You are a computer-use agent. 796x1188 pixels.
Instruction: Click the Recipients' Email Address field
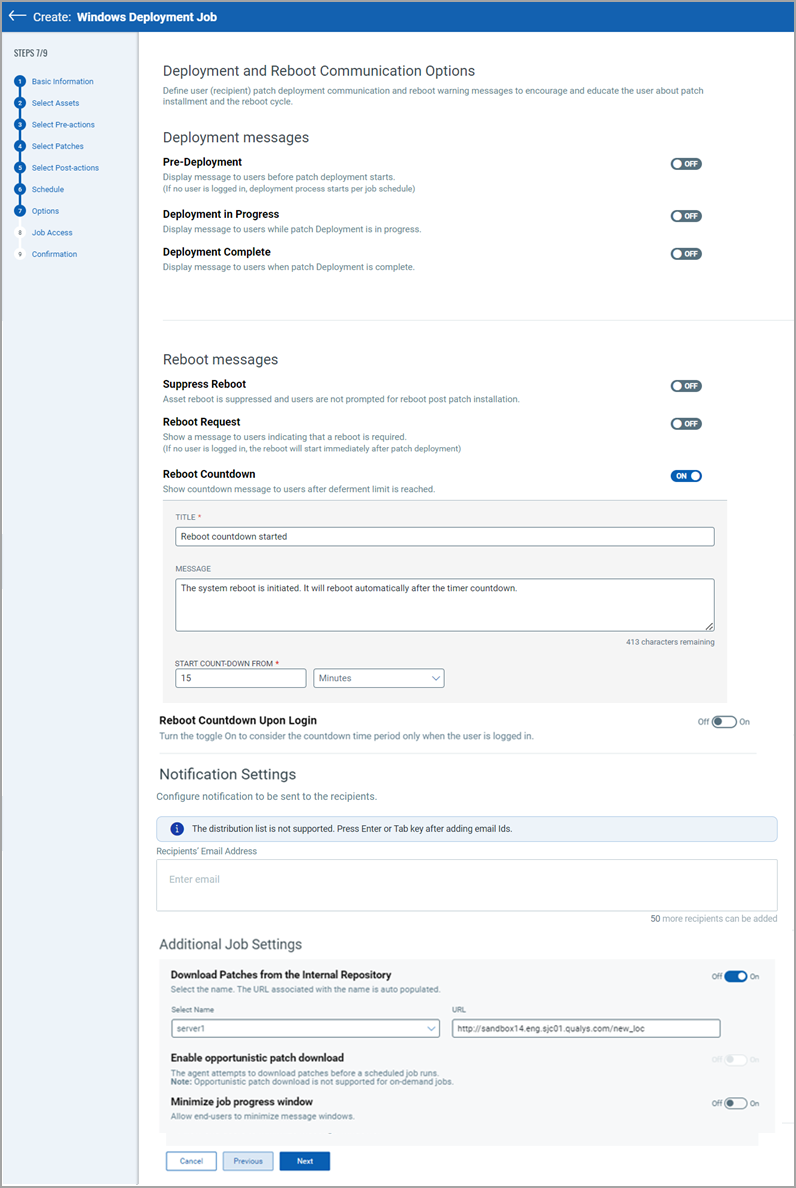pyautogui.click(x=467, y=885)
